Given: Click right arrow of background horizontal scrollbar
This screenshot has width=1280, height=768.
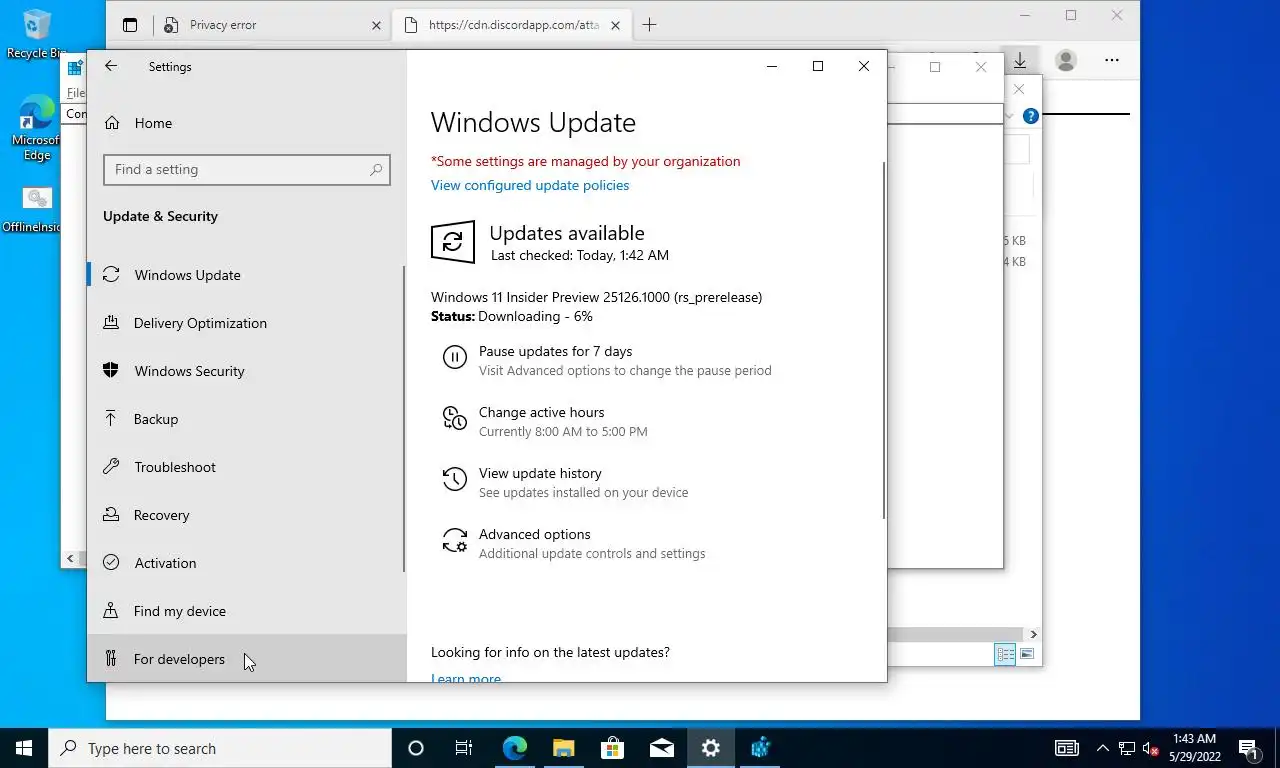Looking at the screenshot, I should point(1033,634).
